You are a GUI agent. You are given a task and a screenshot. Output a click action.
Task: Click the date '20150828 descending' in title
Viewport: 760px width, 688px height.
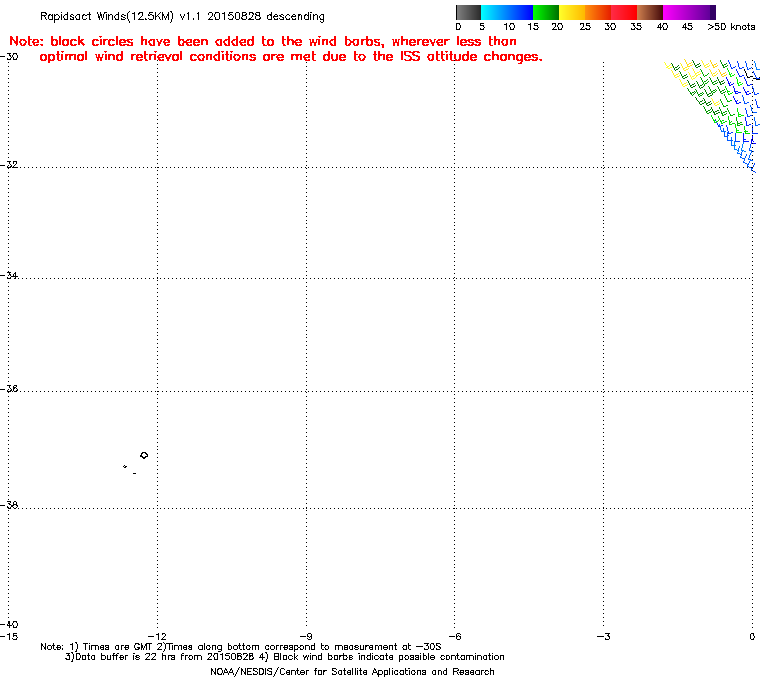click(266, 16)
